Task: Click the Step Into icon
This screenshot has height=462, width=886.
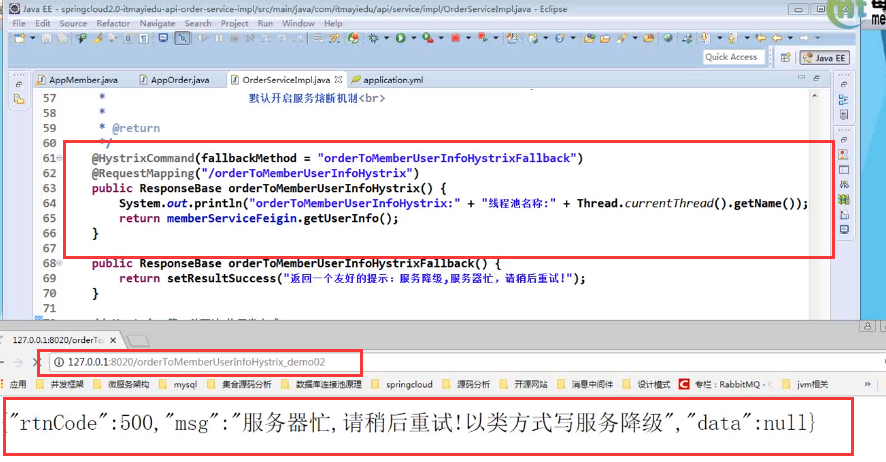Action: [x=266, y=38]
